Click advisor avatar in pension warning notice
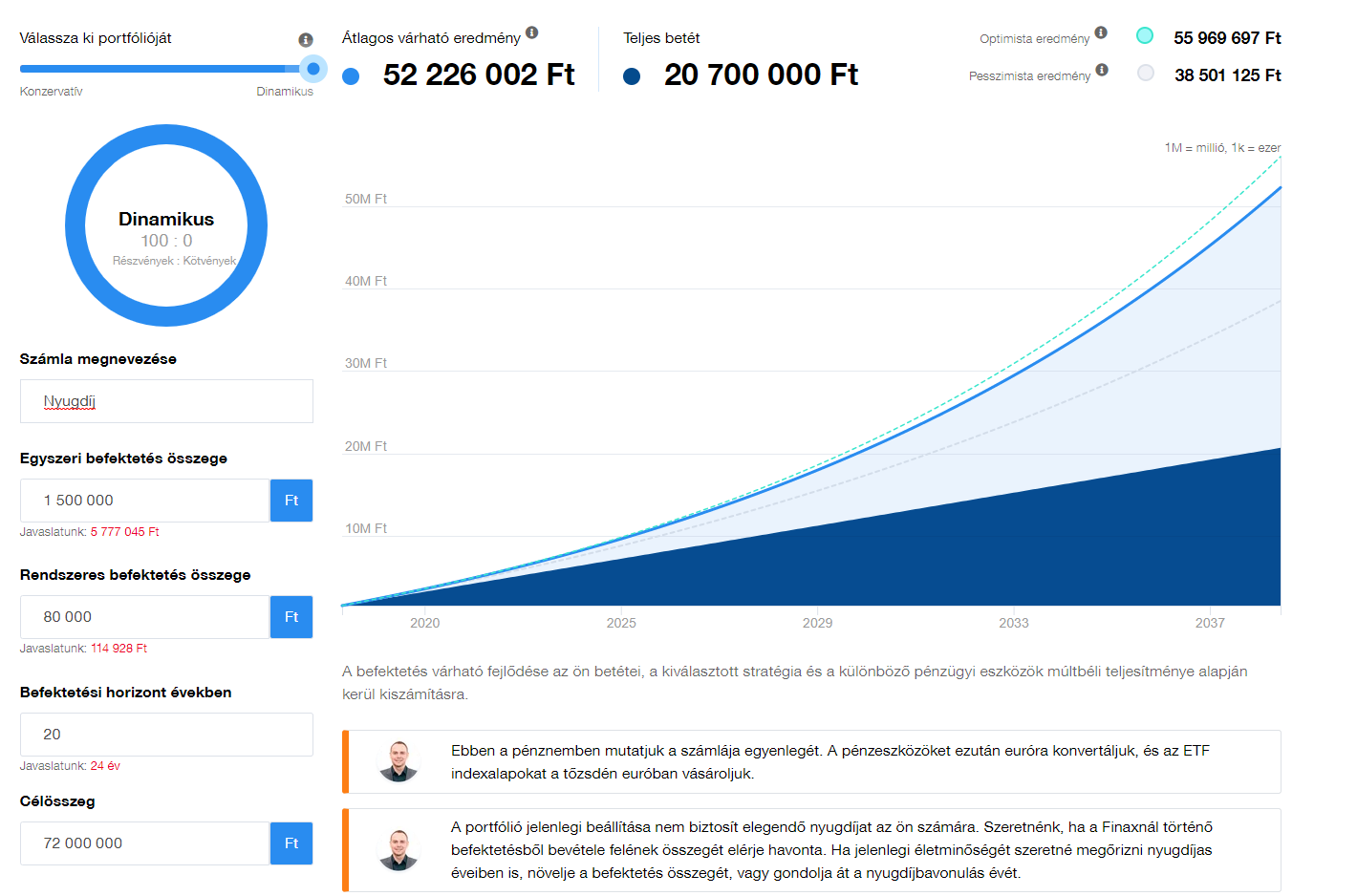Viewport: 1357px width, 896px height. pyautogui.click(x=398, y=850)
